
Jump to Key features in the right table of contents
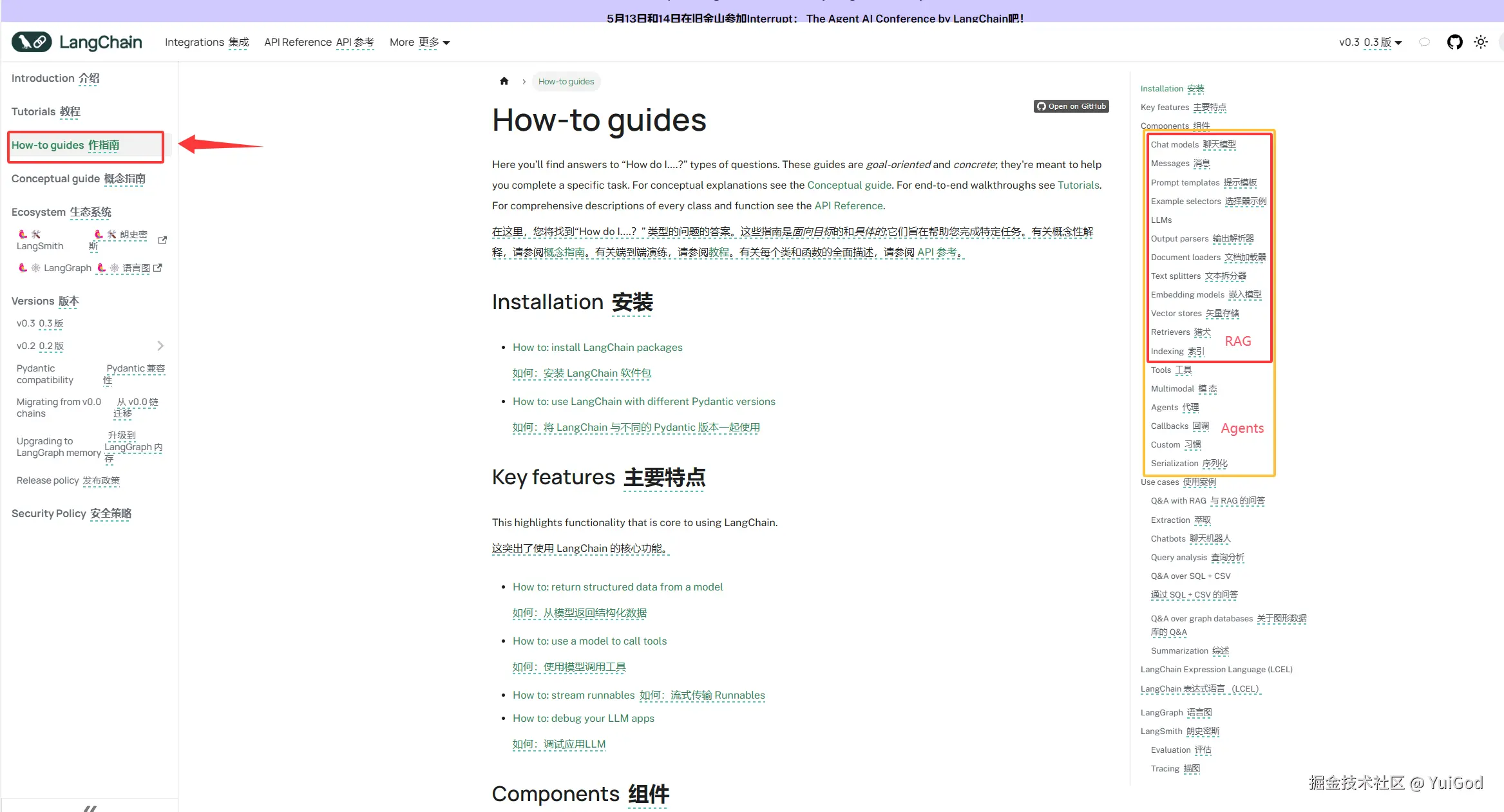(1183, 107)
